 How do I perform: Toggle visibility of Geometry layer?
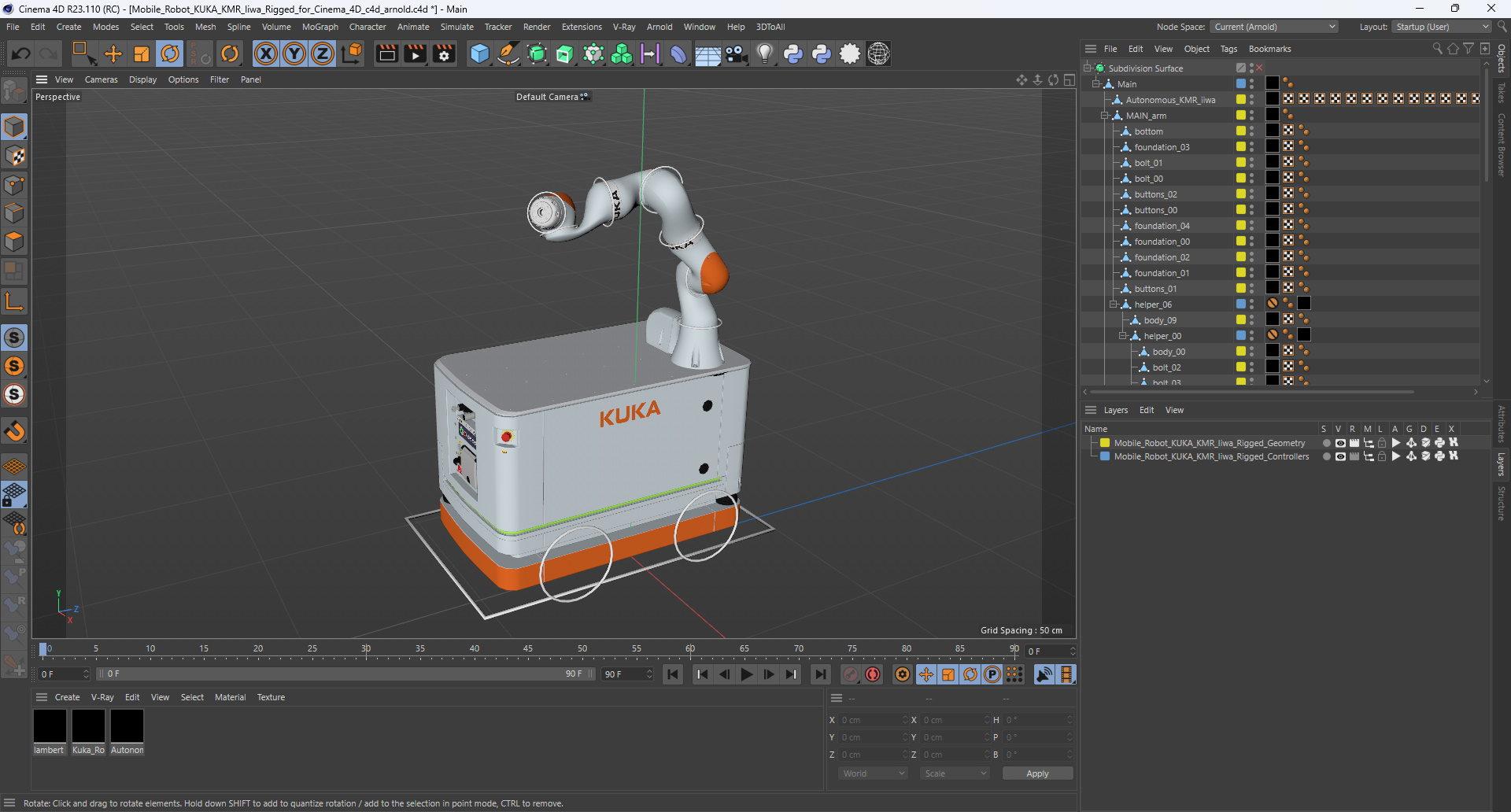click(x=1340, y=443)
